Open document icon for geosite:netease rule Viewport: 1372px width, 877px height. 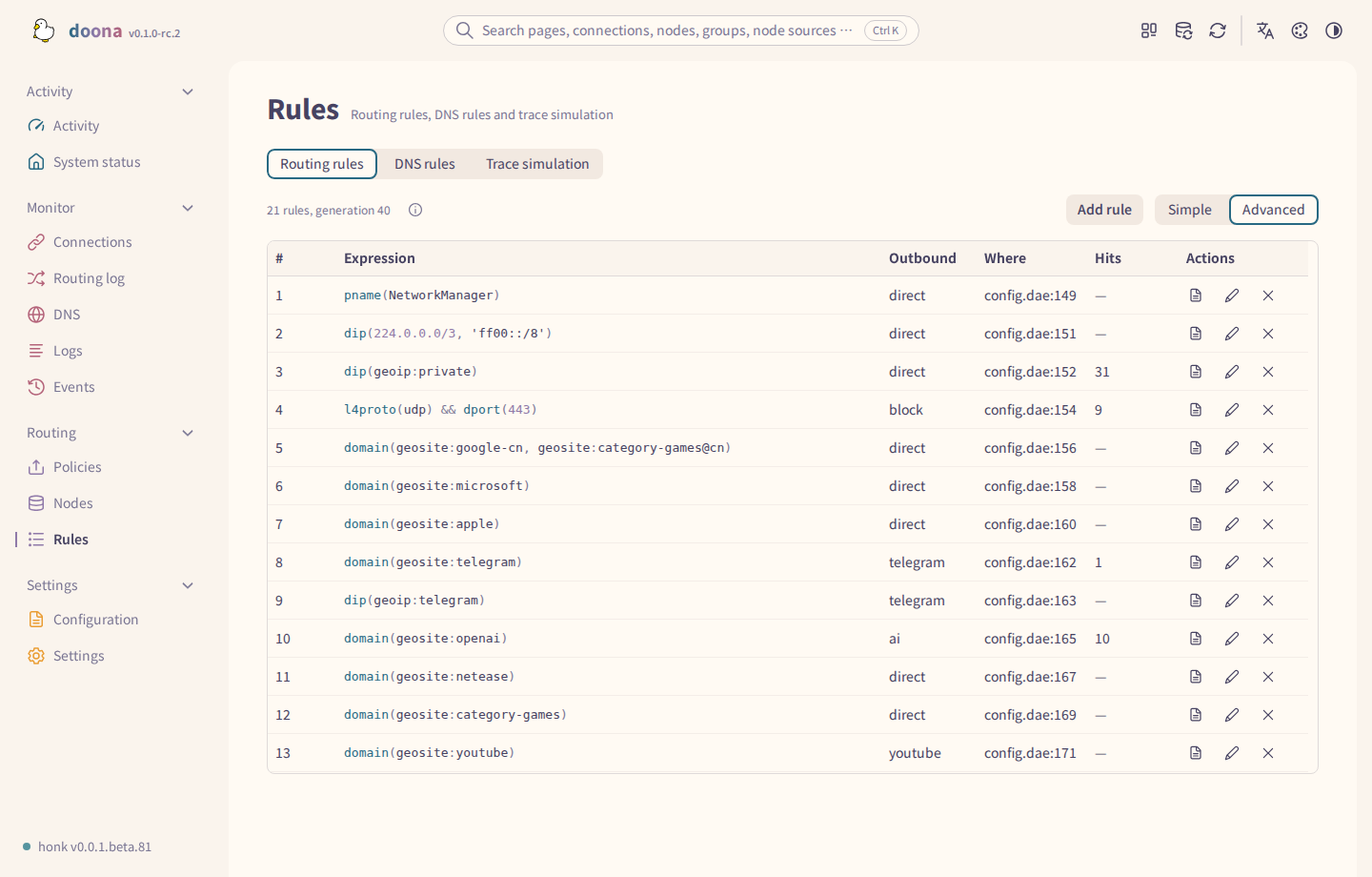[1196, 677]
